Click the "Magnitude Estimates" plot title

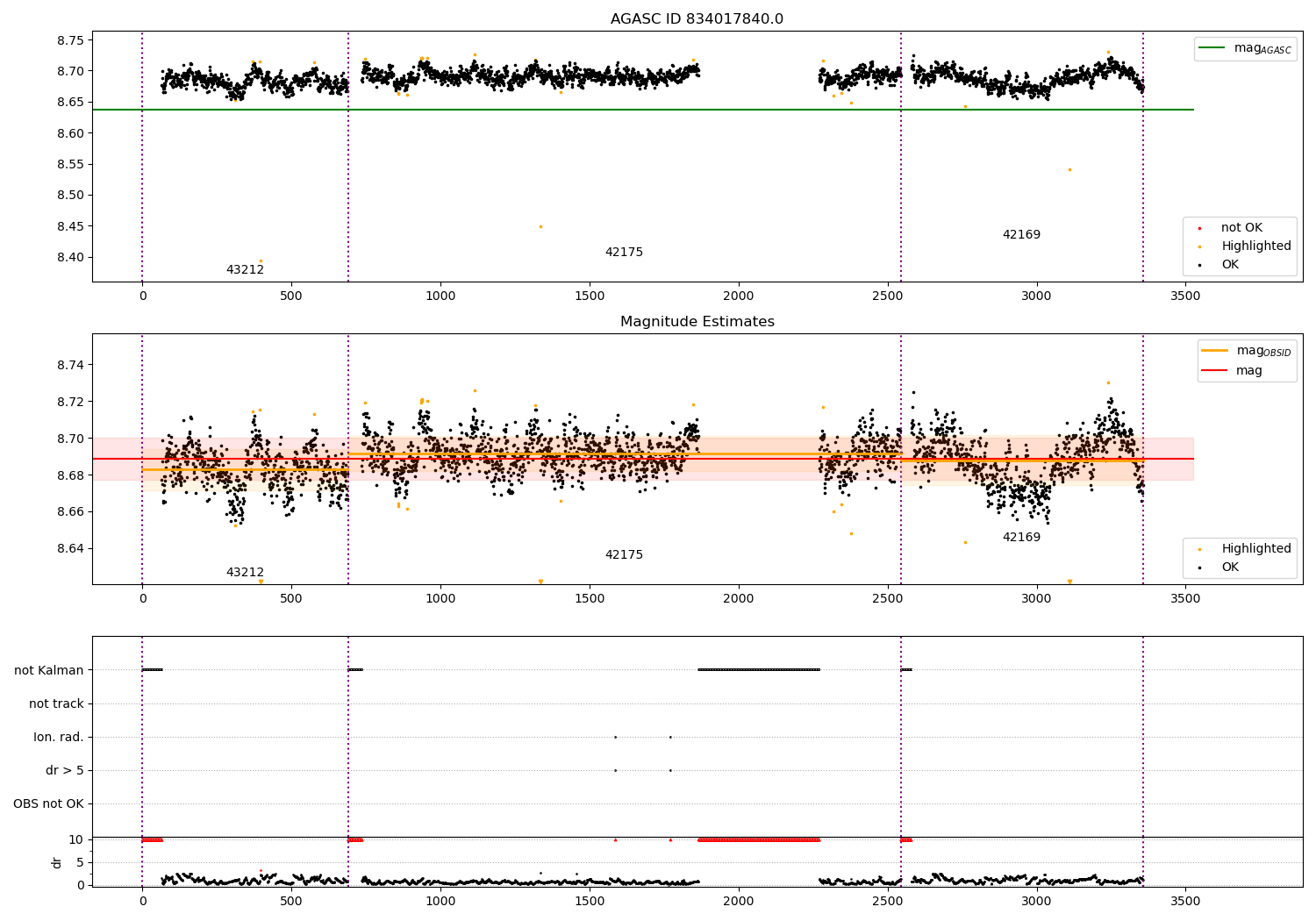point(697,322)
